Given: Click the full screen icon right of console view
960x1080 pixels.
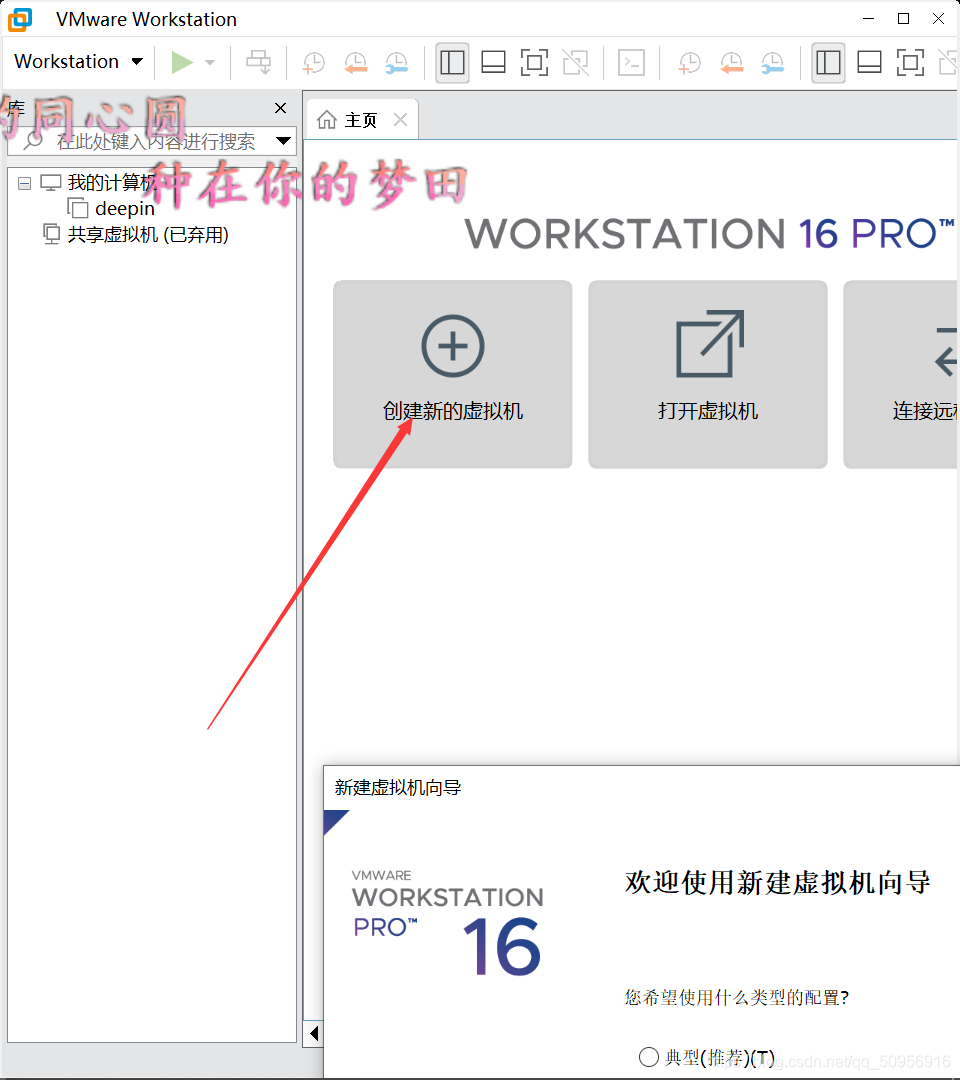Looking at the screenshot, I should pyautogui.click(x=910, y=63).
